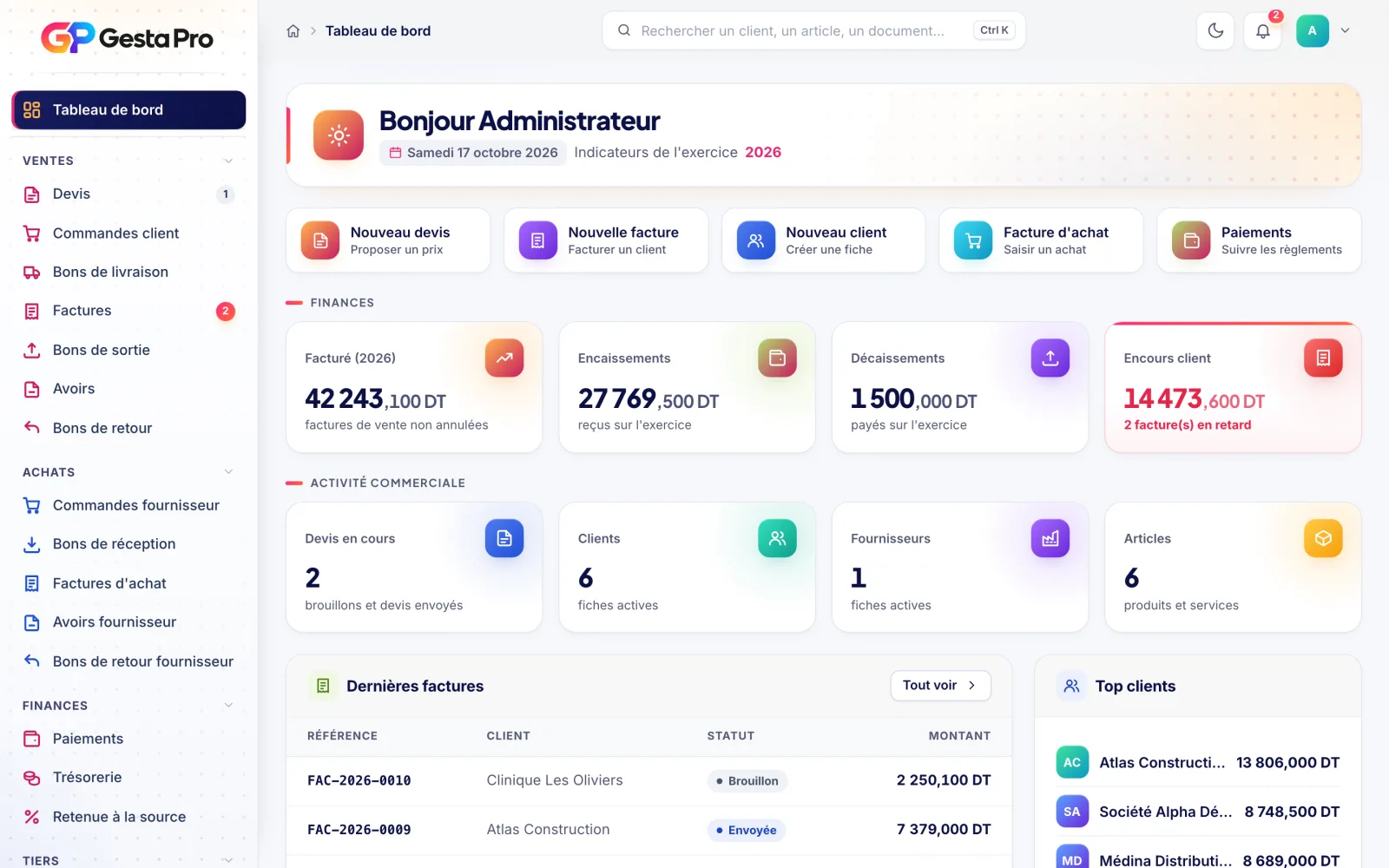The height and width of the screenshot is (868, 1389).
Task: Click the Factures d'achat sidebar icon
Action: point(32,583)
